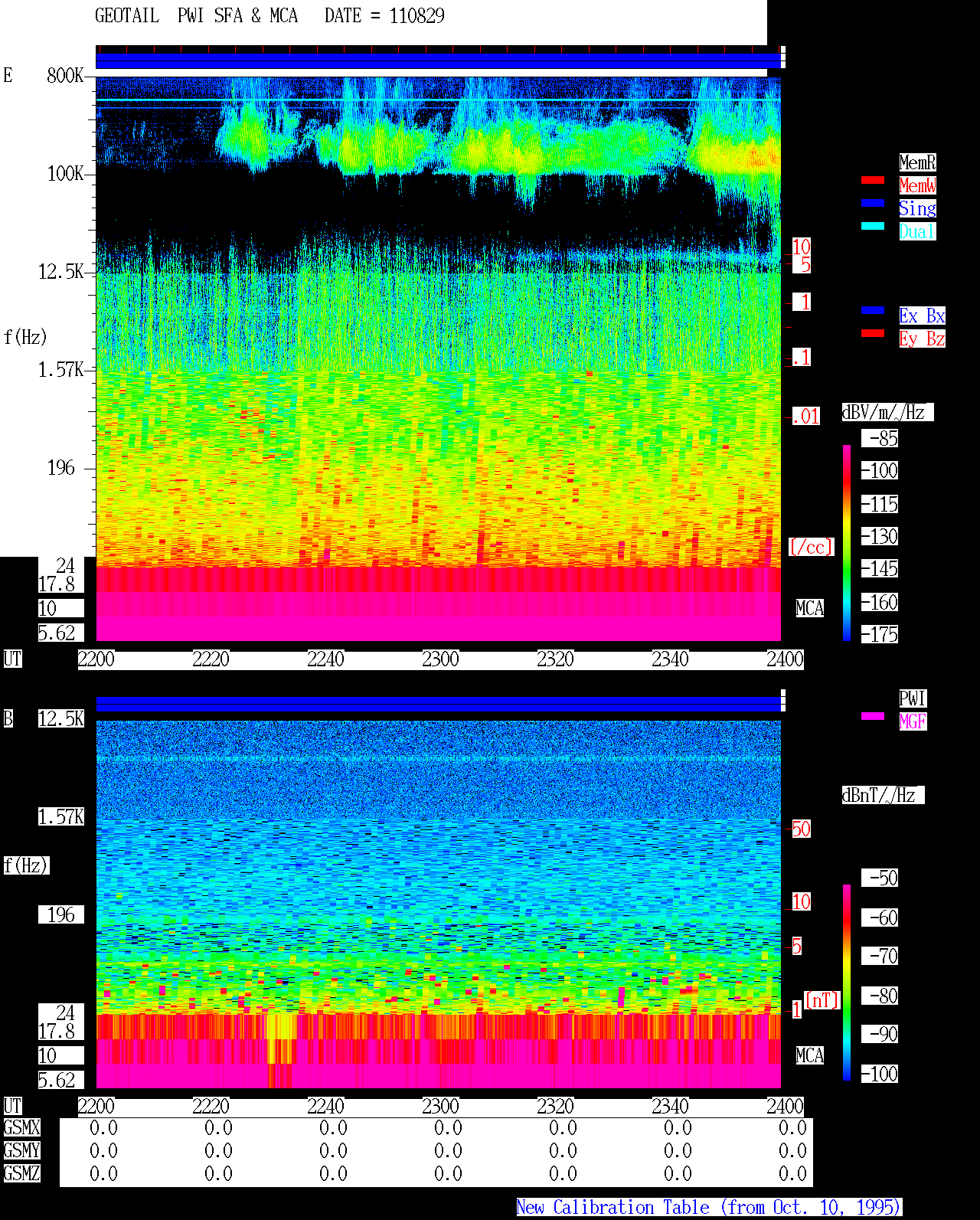Click the red MemW legend swatch

click(873, 180)
